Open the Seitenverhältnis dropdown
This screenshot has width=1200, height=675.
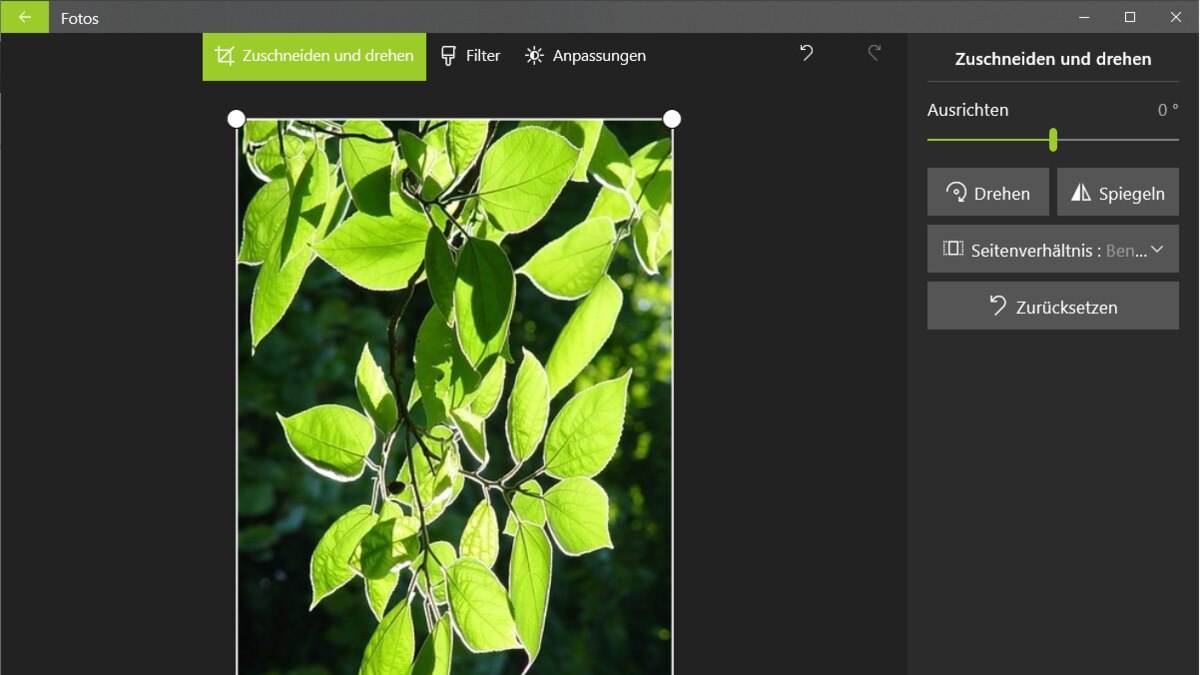(1052, 250)
